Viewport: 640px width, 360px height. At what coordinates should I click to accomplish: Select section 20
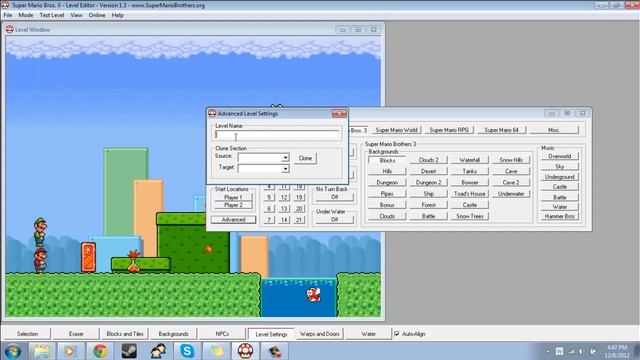[x=299, y=209]
